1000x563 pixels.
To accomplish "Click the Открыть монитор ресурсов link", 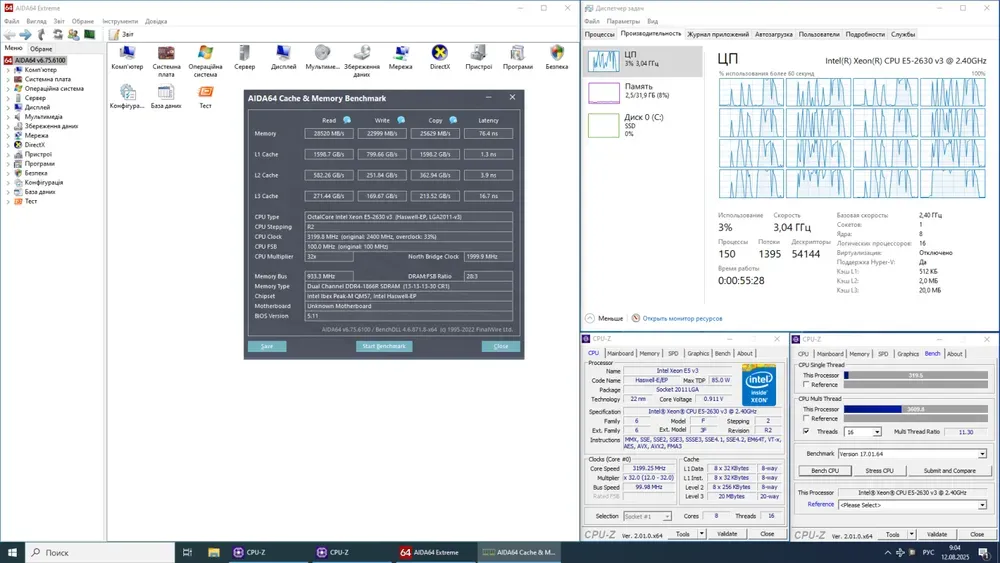I will 682,318.
